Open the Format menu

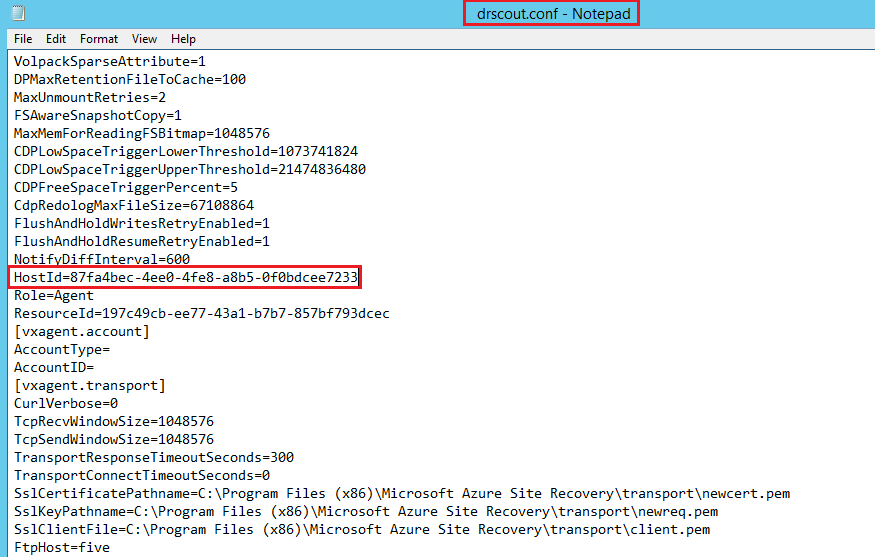[x=99, y=39]
